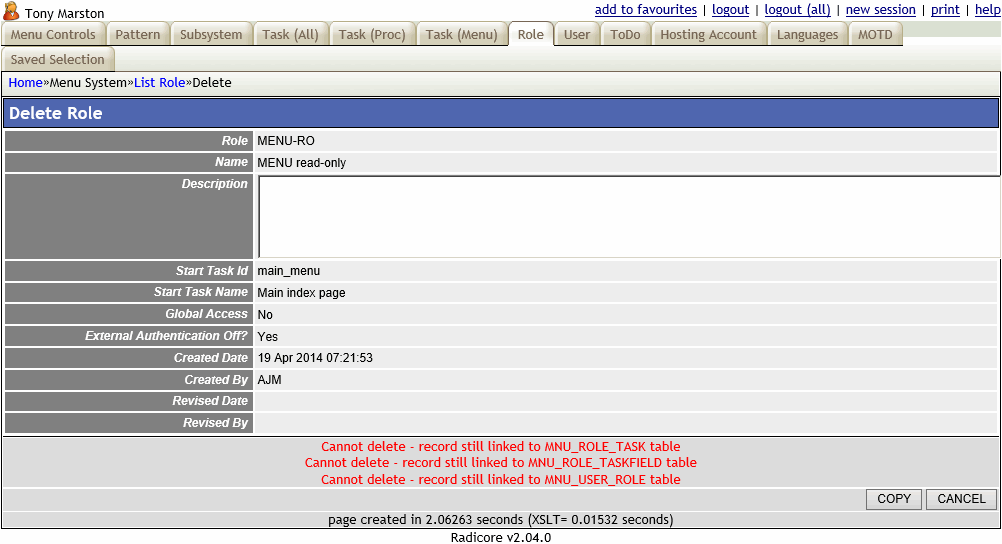Click the user avatar icon beside Tony Marston
This screenshot has height=544, width=1002.
[11, 11]
